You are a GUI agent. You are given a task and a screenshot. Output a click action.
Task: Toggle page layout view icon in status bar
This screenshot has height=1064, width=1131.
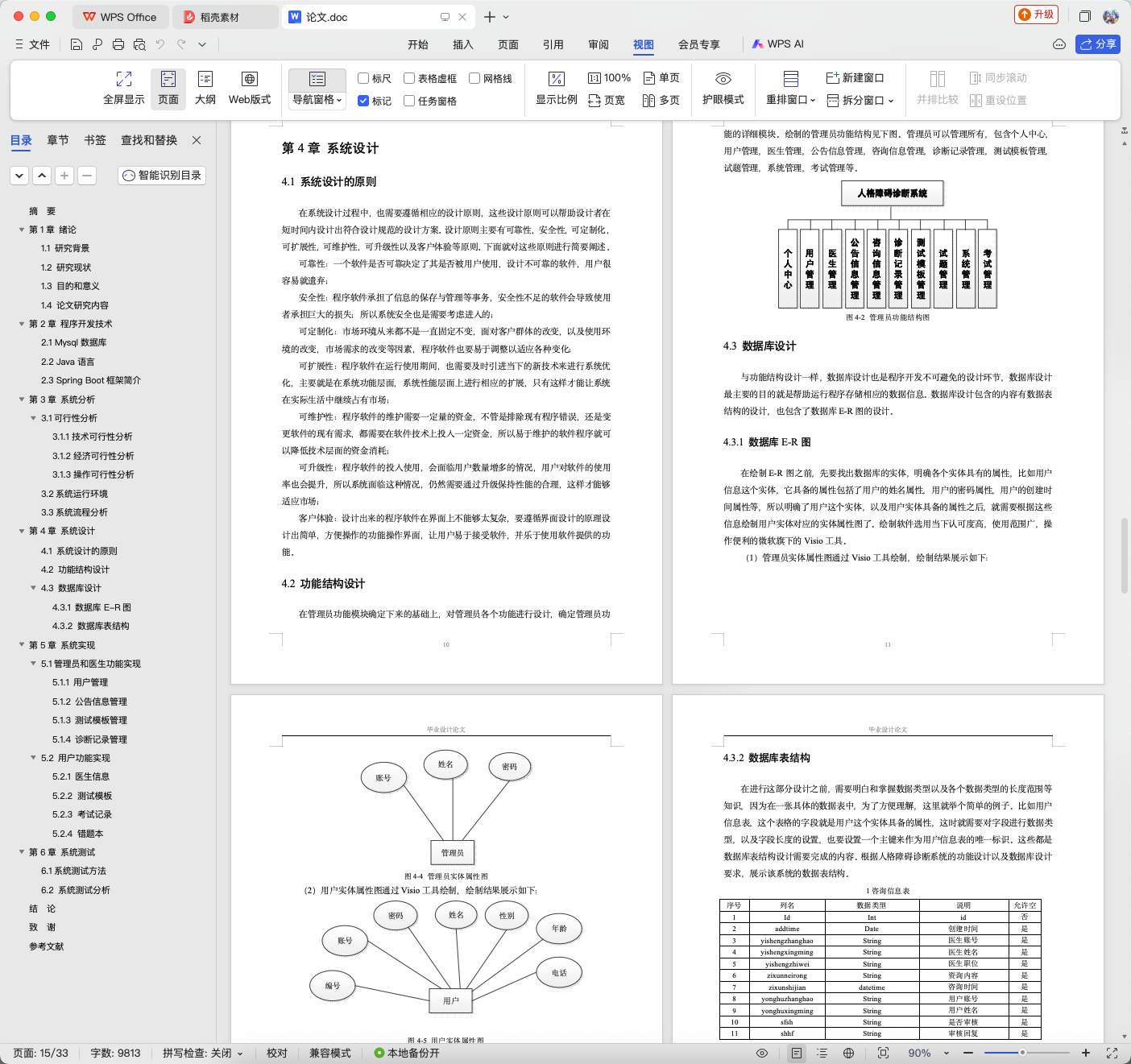[796, 1053]
